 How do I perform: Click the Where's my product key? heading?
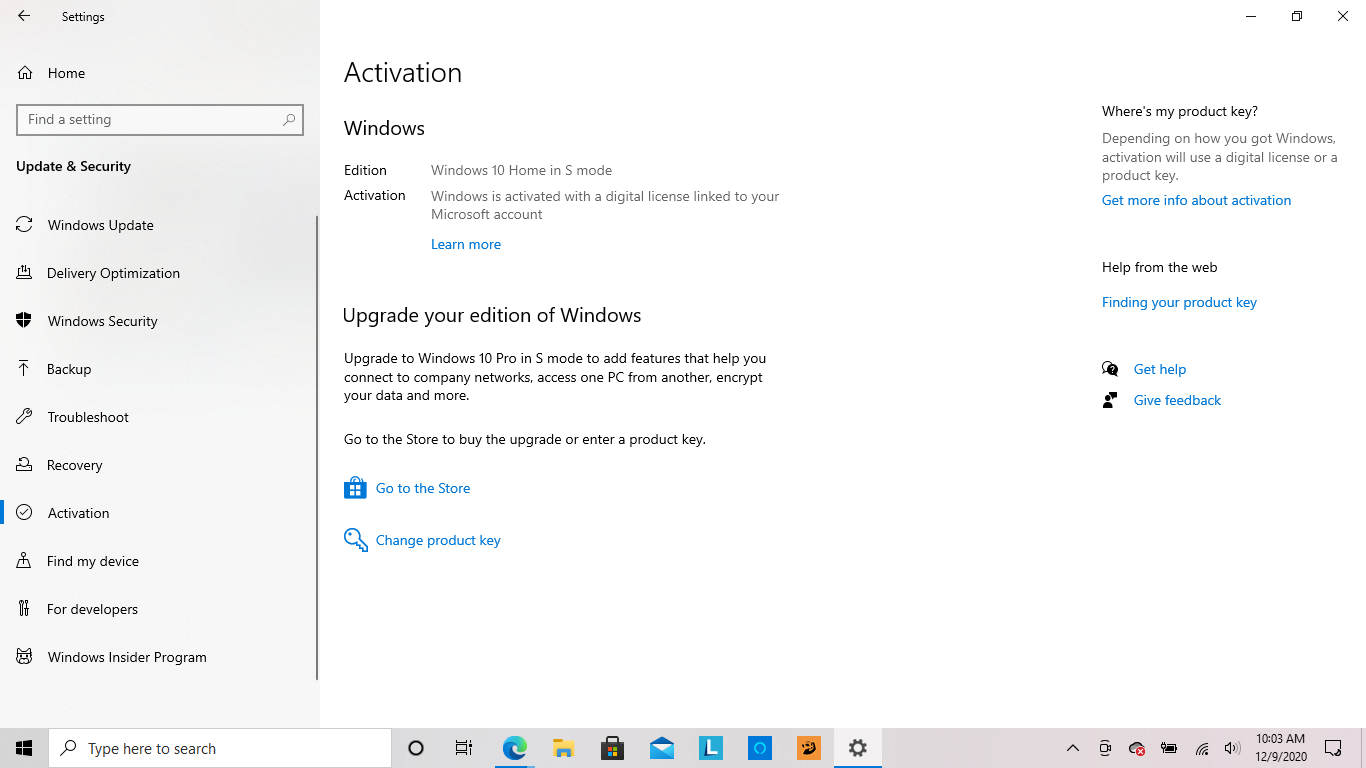1180,111
